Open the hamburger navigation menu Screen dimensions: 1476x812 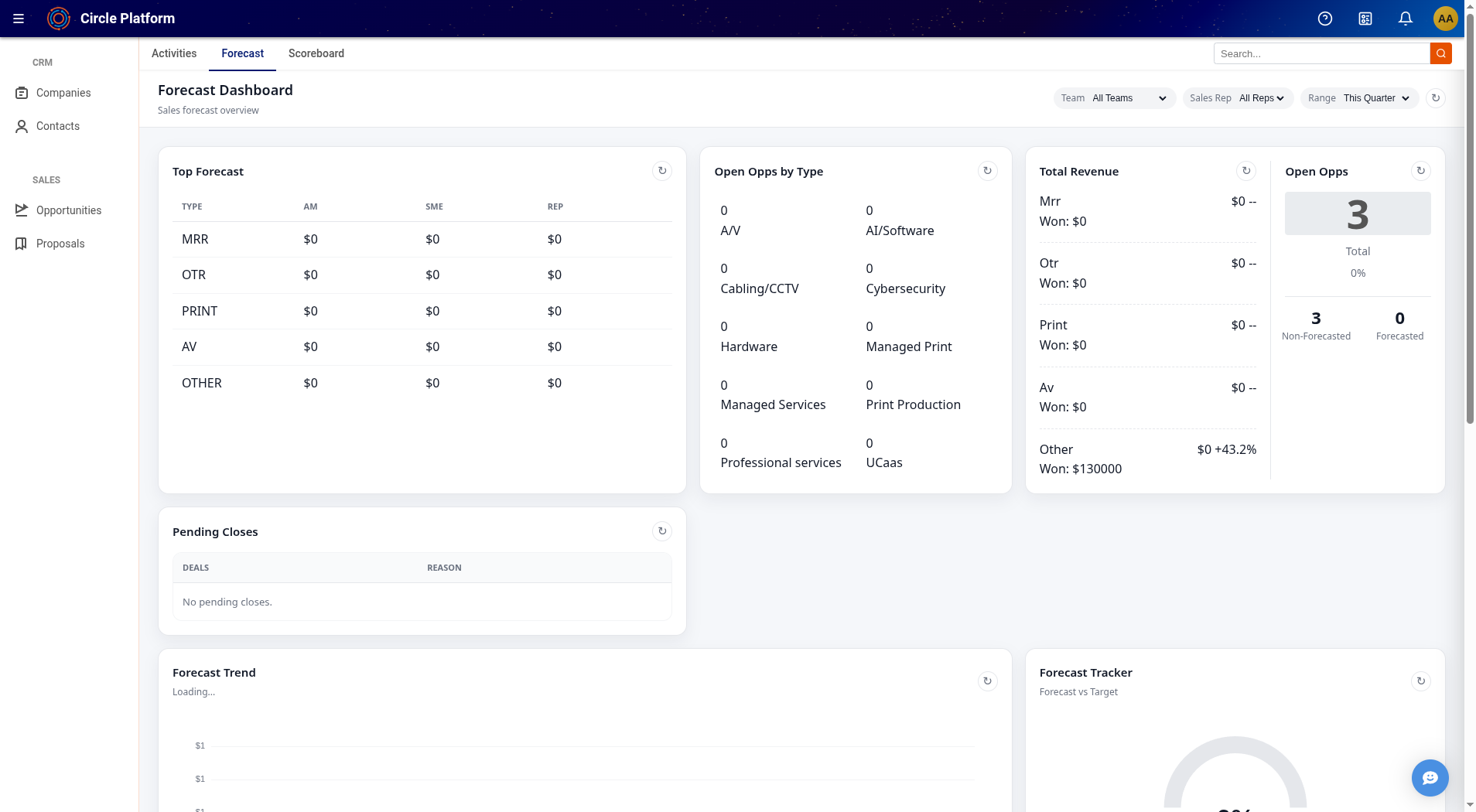[x=19, y=19]
